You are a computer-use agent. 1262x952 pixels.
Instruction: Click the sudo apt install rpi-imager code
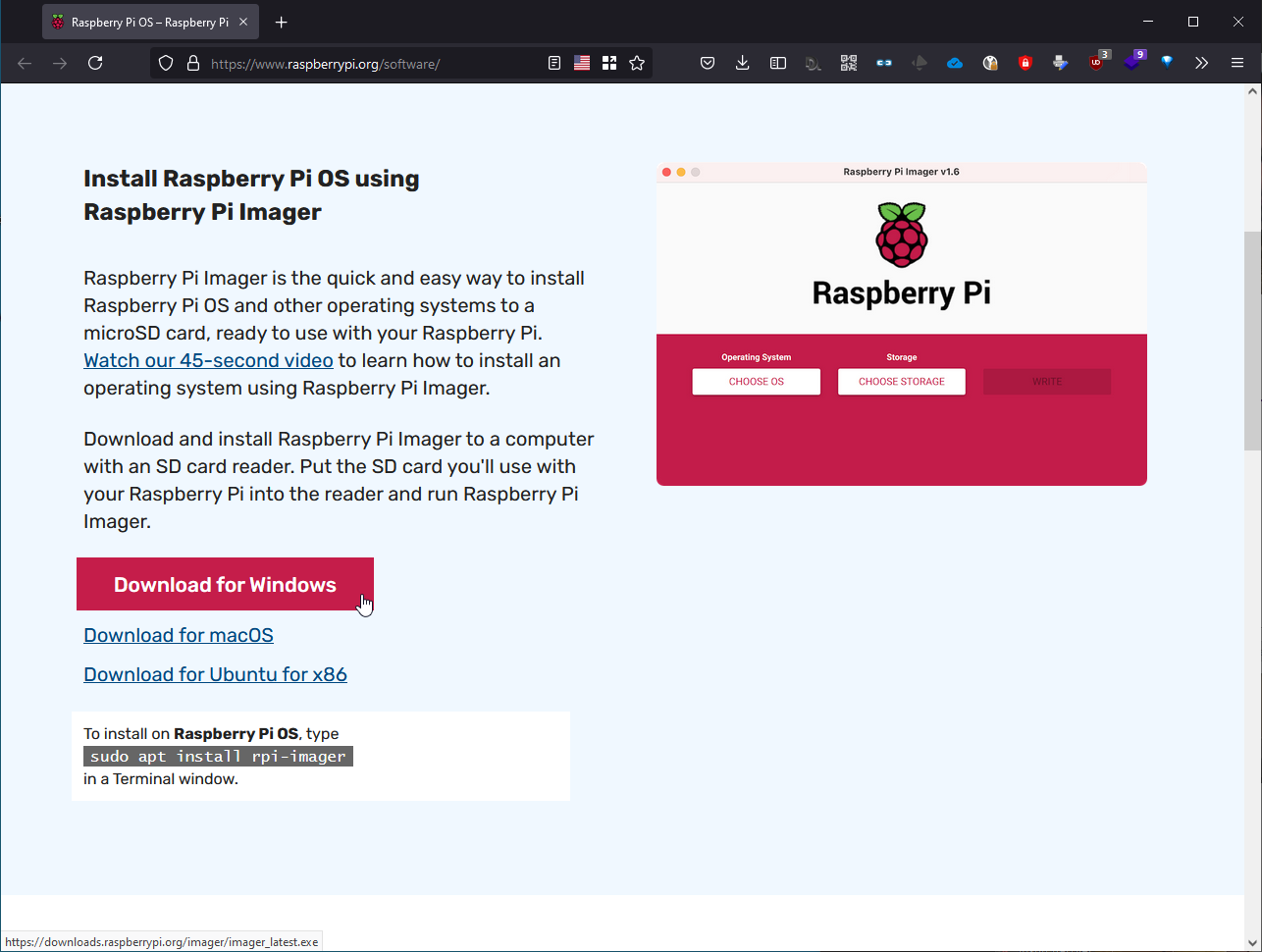[x=218, y=756]
